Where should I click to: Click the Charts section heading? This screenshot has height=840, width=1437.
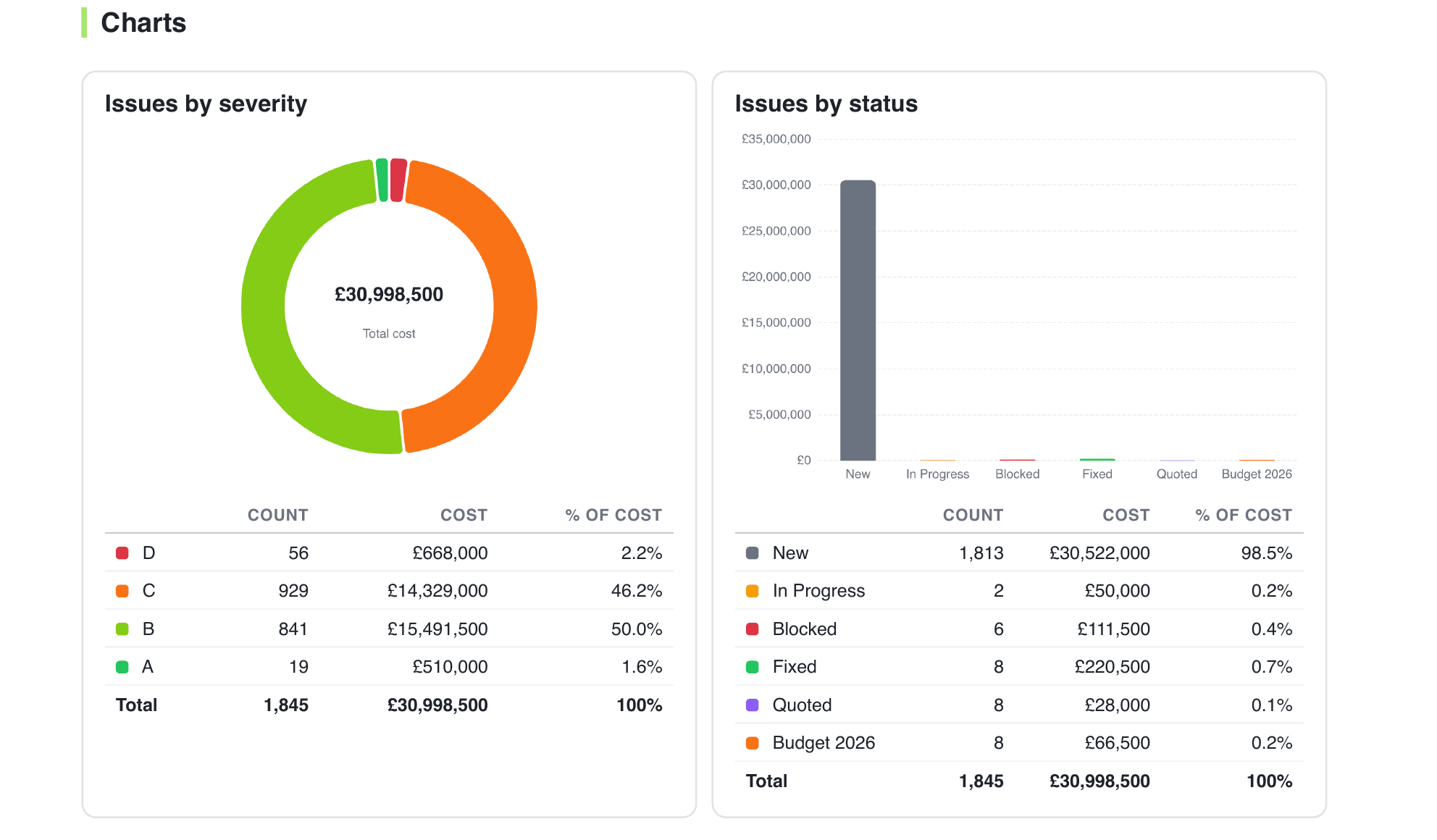point(143,23)
